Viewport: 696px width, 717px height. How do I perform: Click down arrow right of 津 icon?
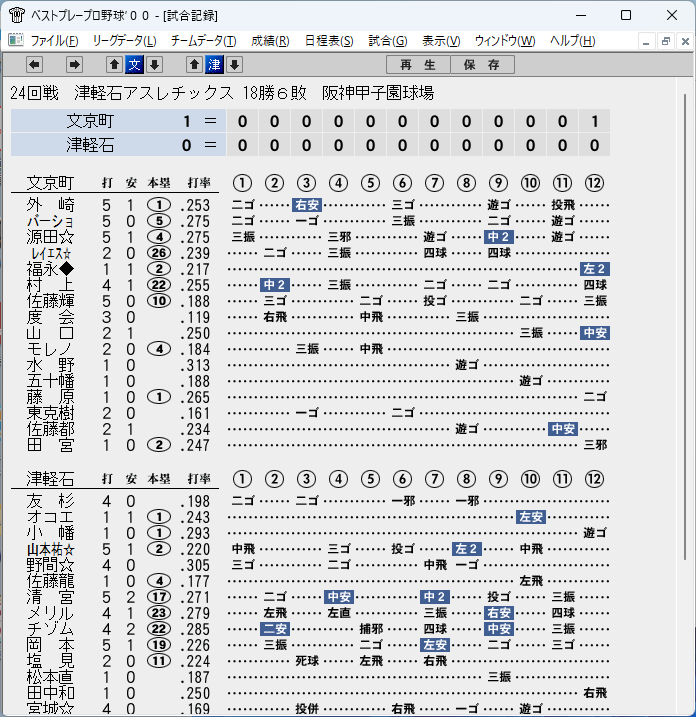235,64
